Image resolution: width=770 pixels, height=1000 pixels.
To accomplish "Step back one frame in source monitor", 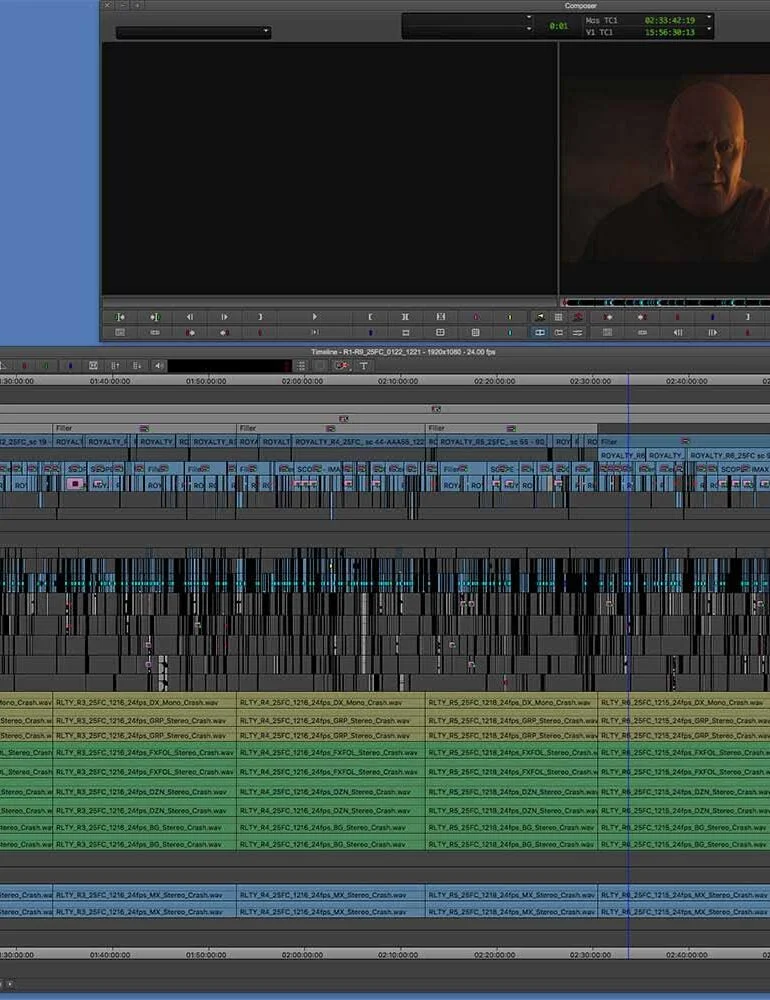I will point(189,317).
